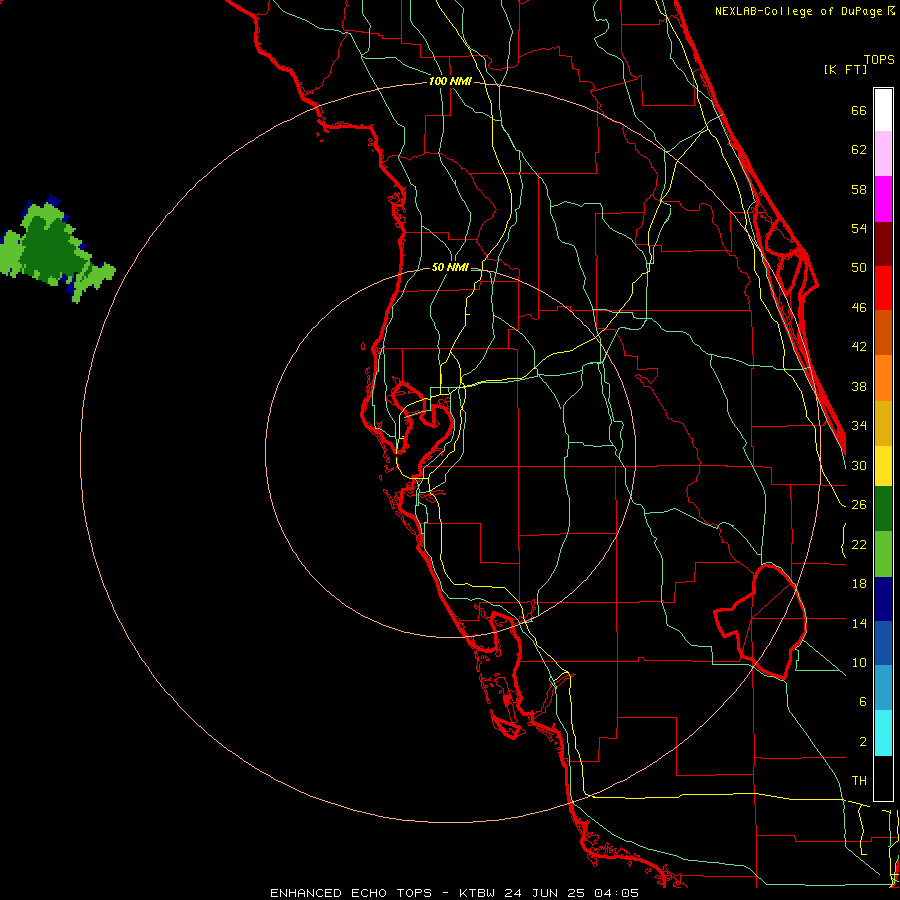The image size is (900, 900).
Task: Click the light pink 62 K FT legend swatch
Action: click(x=883, y=153)
